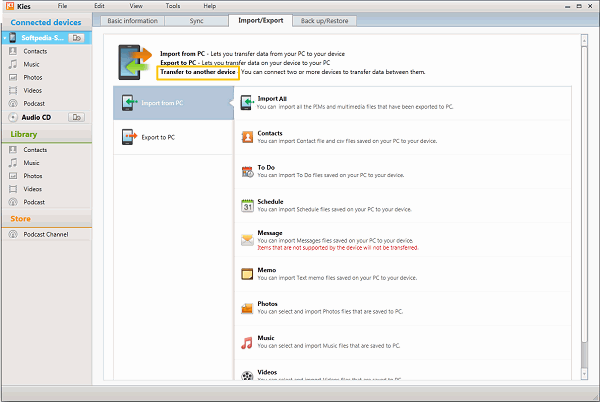
Task: Open the Tools menu
Action: (x=173, y=6)
